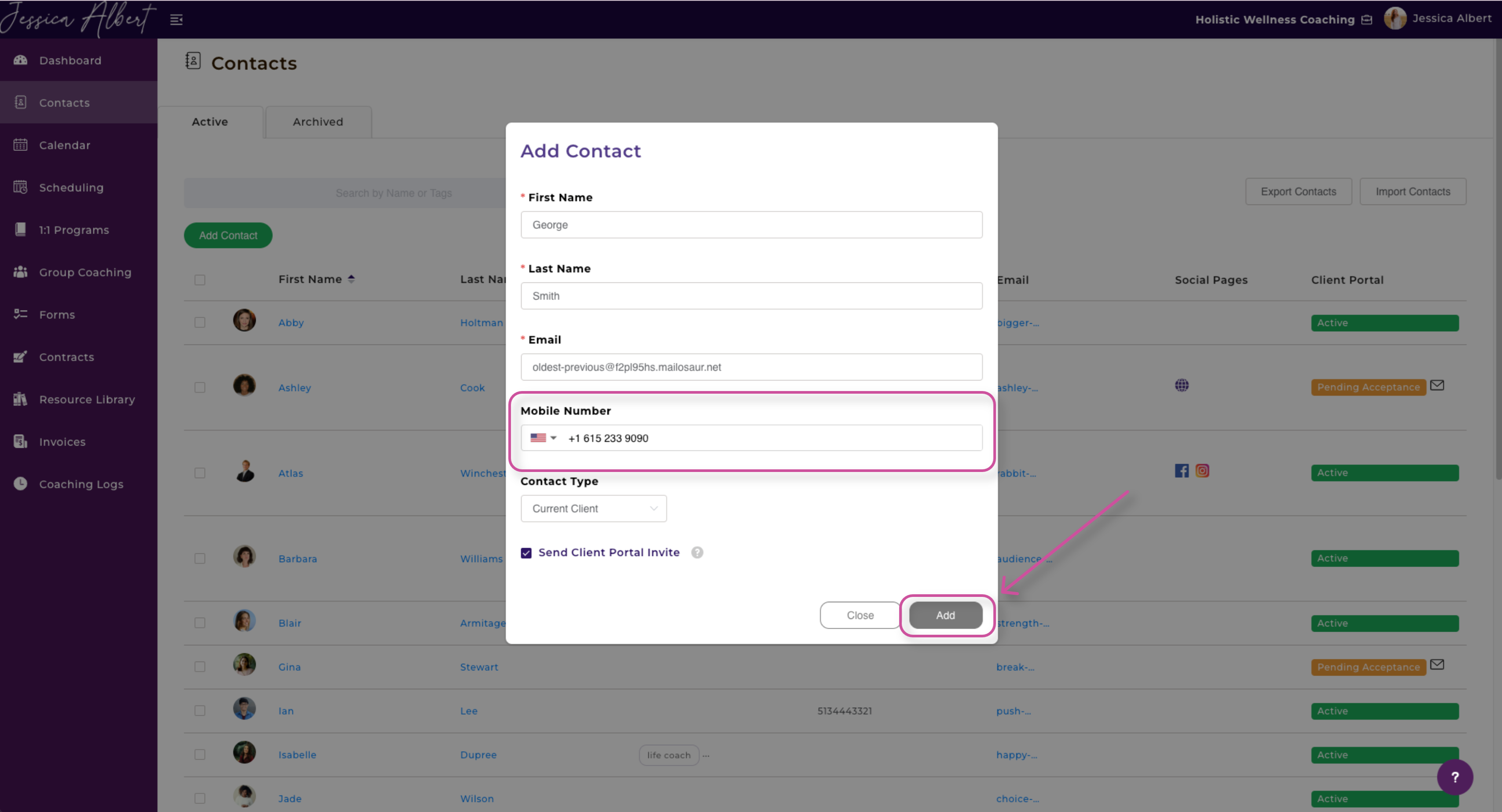1502x812 pixels.
Task: Tick the select-all contacts header checkbox
Action: click(x=200, y=280)
